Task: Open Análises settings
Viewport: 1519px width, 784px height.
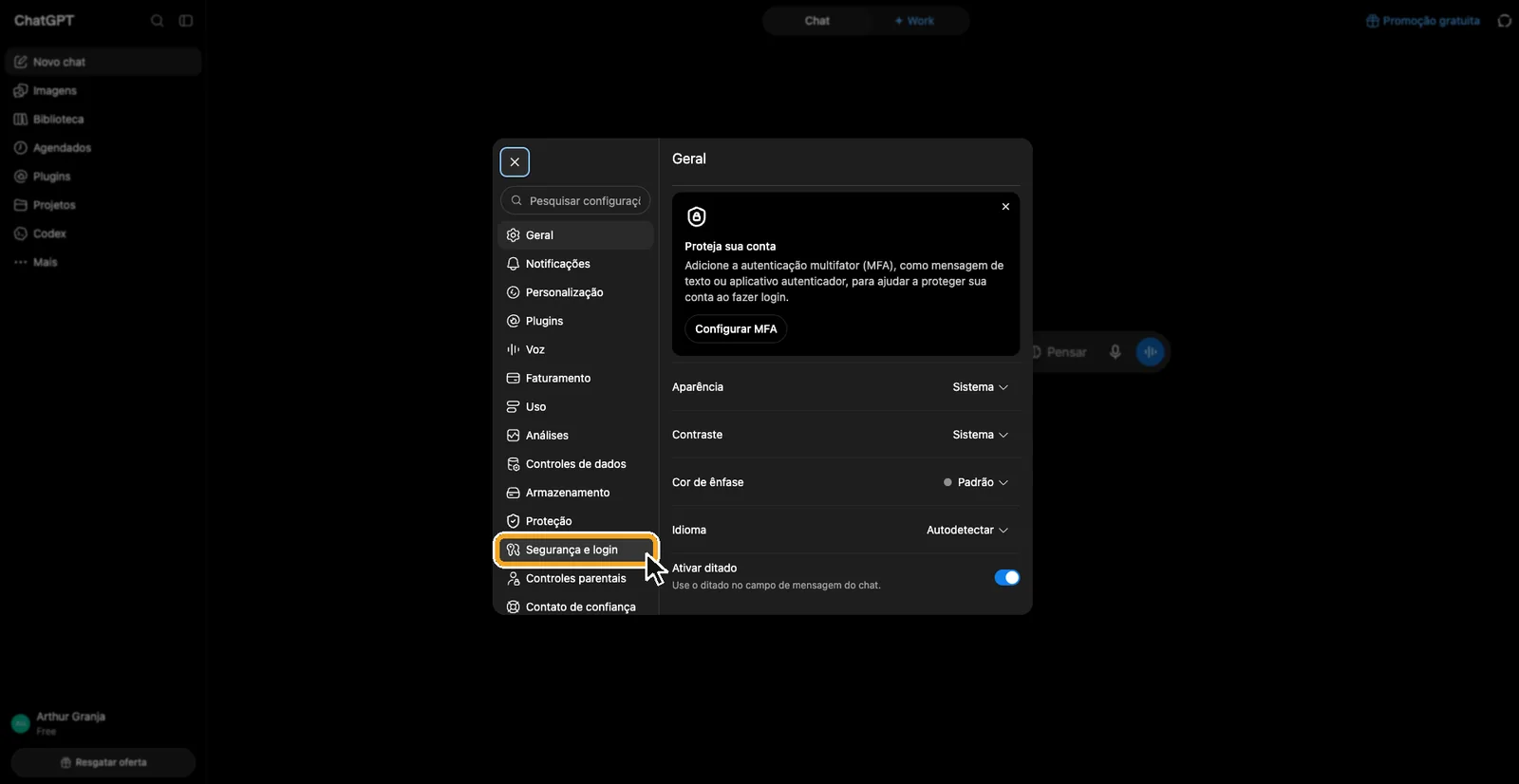Action: tap(575, 435)
